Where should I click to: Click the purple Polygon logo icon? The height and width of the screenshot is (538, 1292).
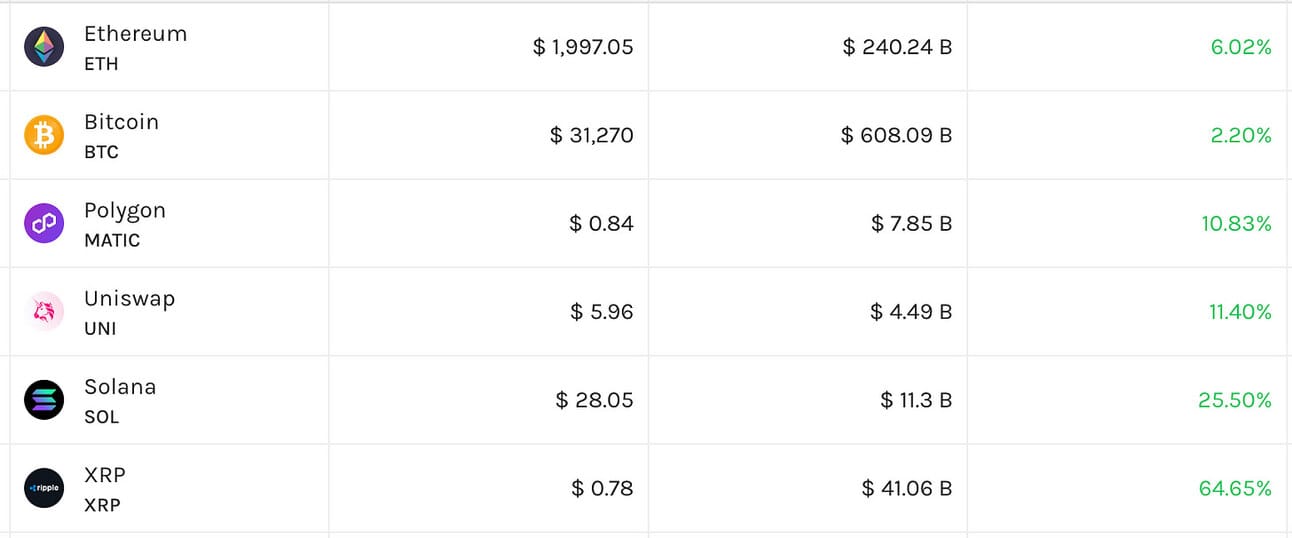coord(44,224)
